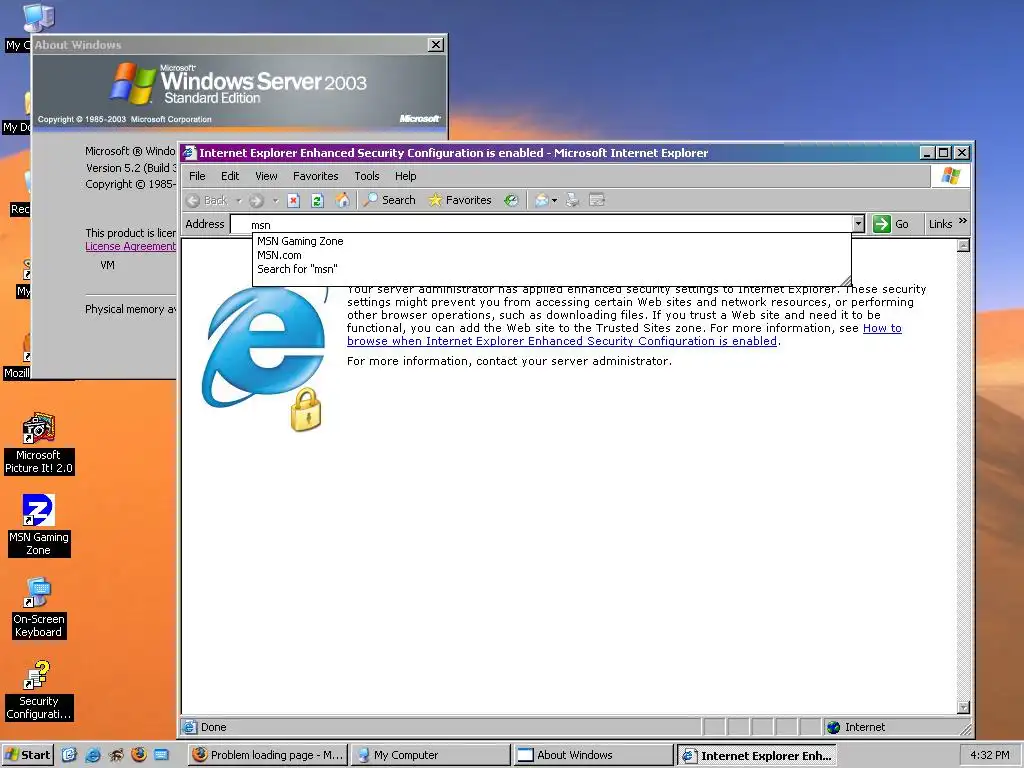
Task: Go to the Home page icon
Action: pyautogui.click(x=342, y=200)
